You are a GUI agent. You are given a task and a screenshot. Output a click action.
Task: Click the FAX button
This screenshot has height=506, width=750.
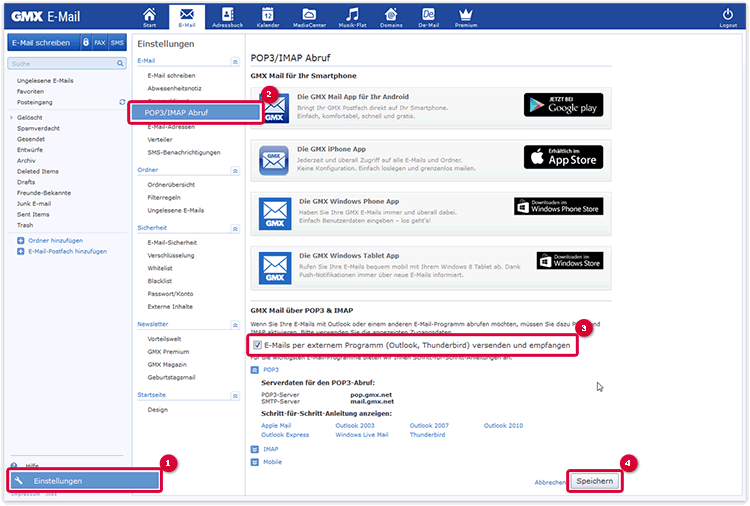[x=99, y=43]
